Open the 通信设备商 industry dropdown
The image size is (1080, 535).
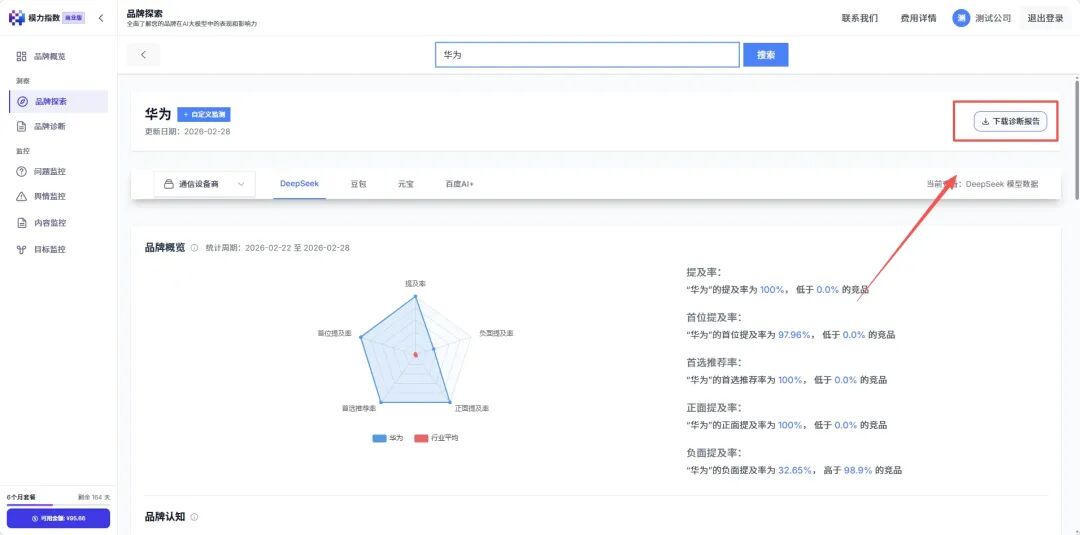coord(205,184)
